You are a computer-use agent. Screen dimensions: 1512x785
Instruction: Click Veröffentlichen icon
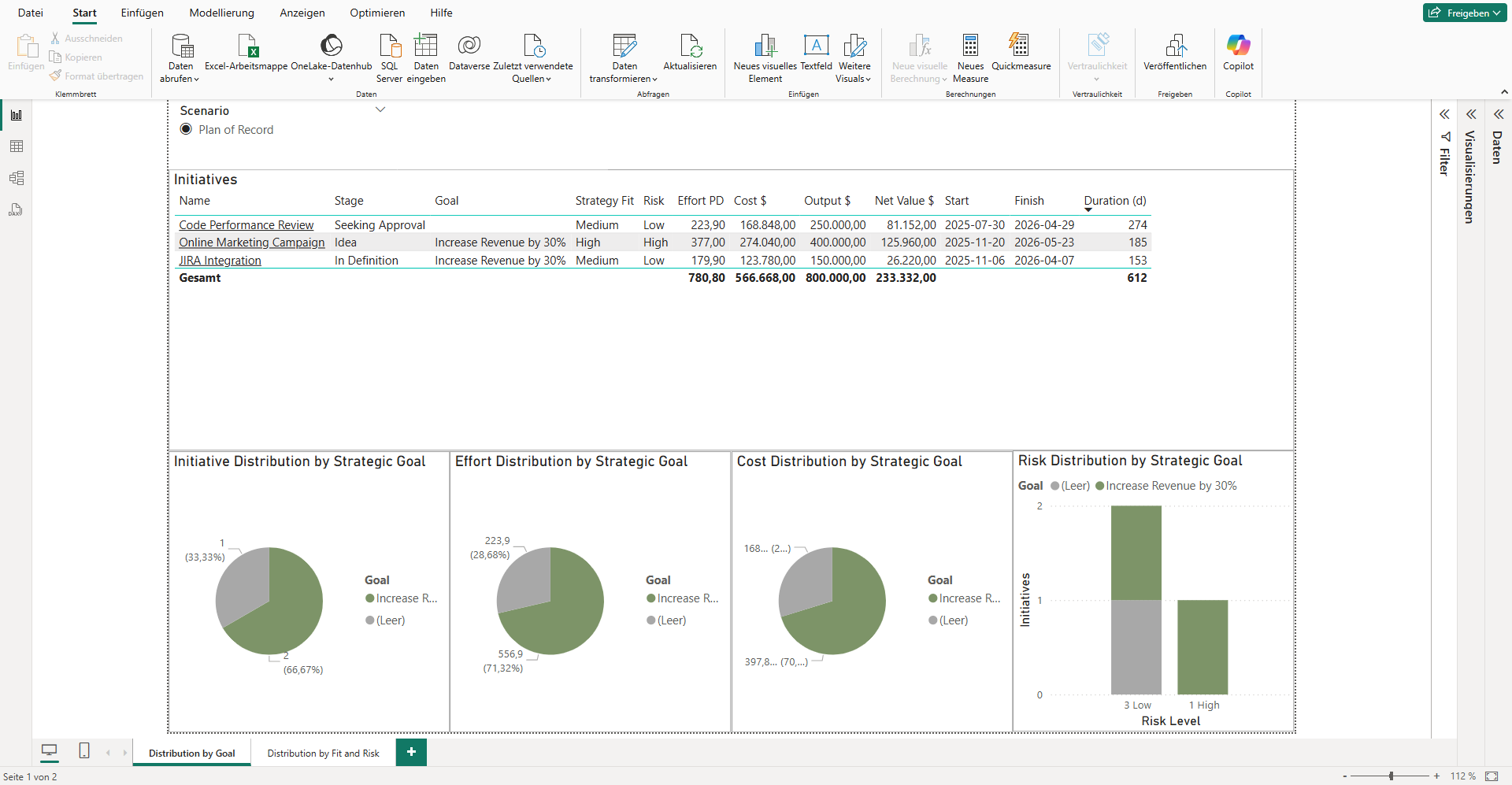coord(1176,46)
